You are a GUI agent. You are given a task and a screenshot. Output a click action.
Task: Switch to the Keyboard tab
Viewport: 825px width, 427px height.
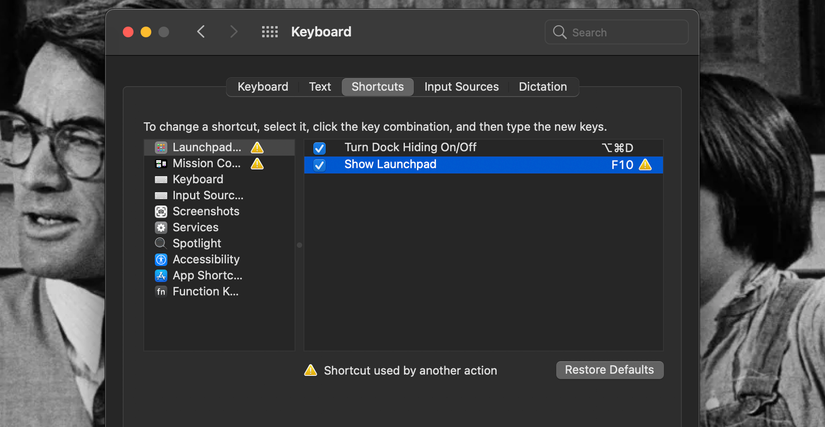coord(263,87)
